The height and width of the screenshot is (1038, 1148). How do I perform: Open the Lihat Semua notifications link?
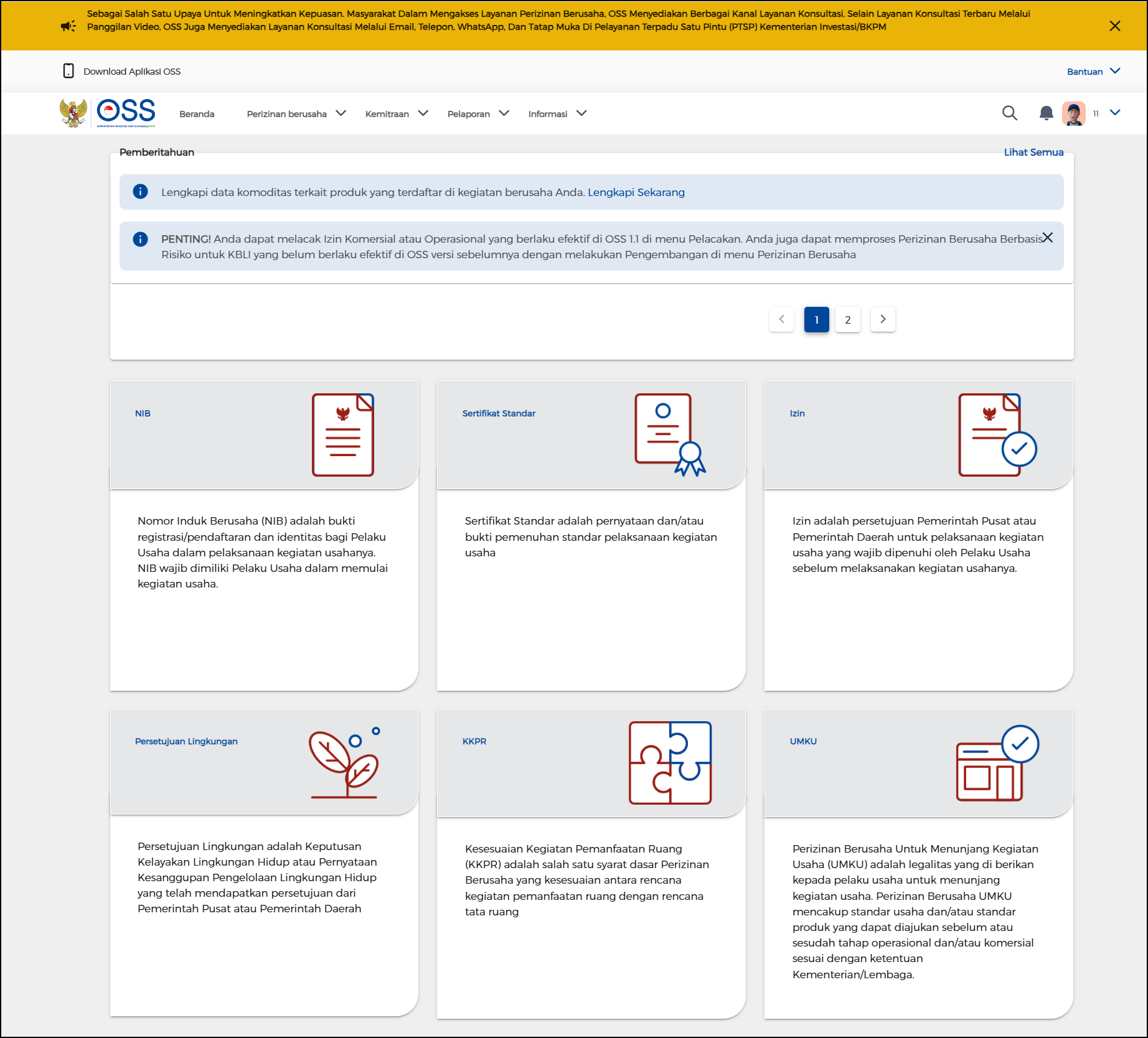click(x=1033, y=152)
